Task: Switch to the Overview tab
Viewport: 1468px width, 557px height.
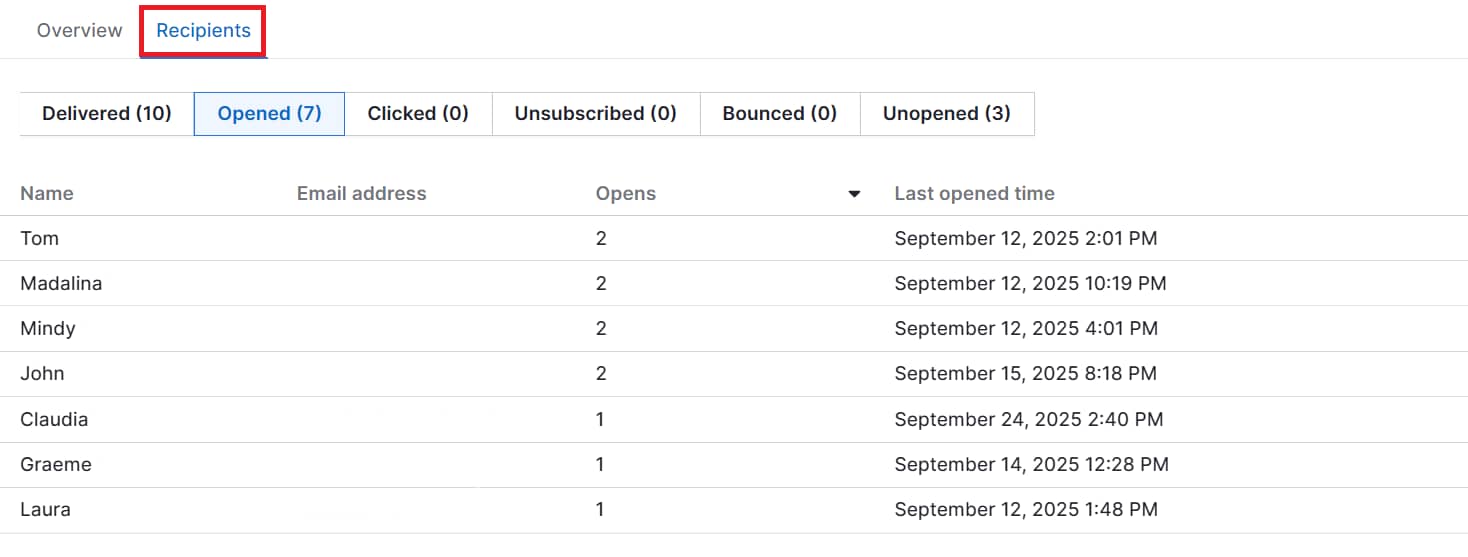Action: [79, 30]
